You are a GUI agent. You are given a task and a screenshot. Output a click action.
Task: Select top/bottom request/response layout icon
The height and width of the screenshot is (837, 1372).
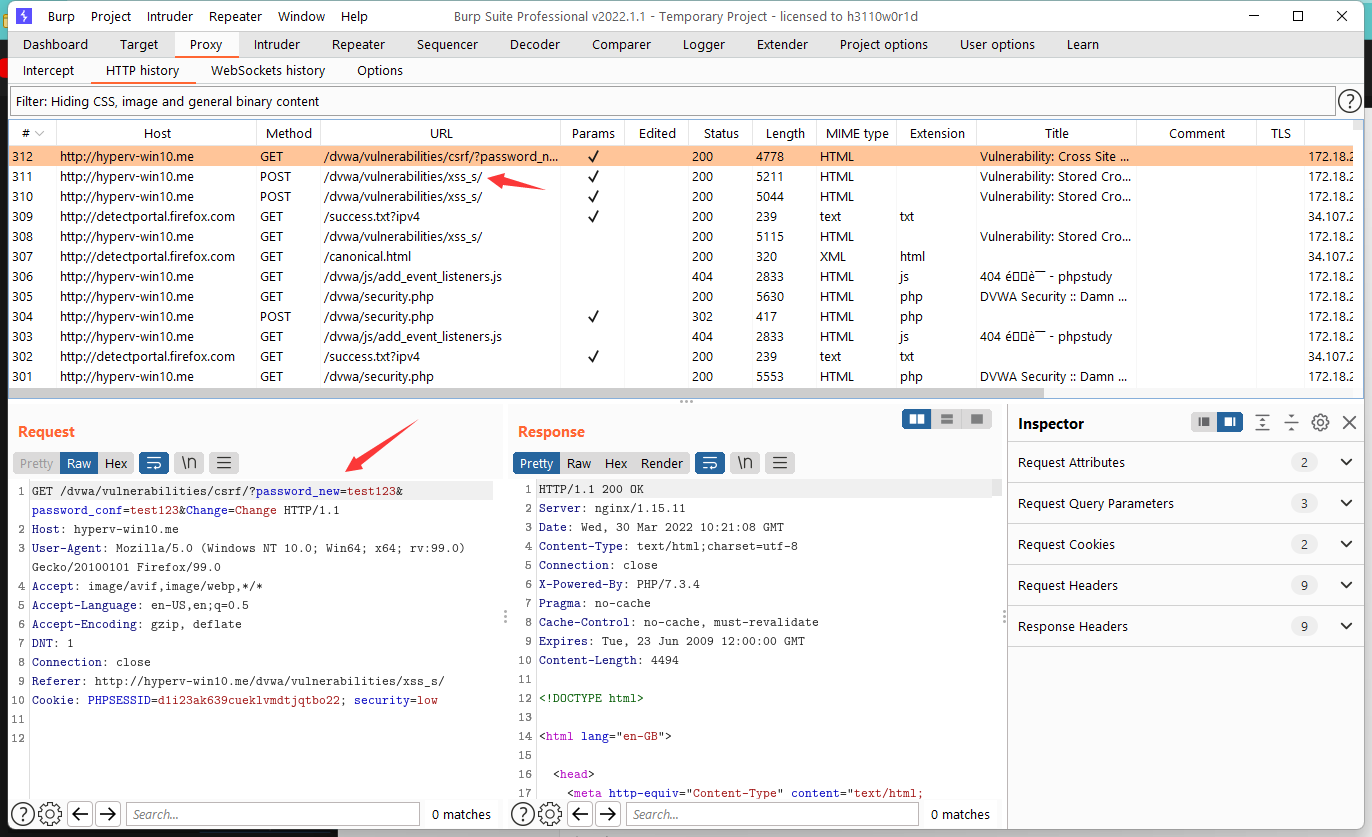point(947,419)
